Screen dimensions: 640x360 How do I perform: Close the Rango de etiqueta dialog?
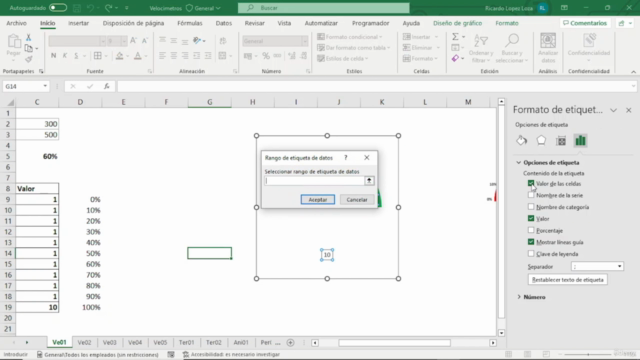click(367, 158)
